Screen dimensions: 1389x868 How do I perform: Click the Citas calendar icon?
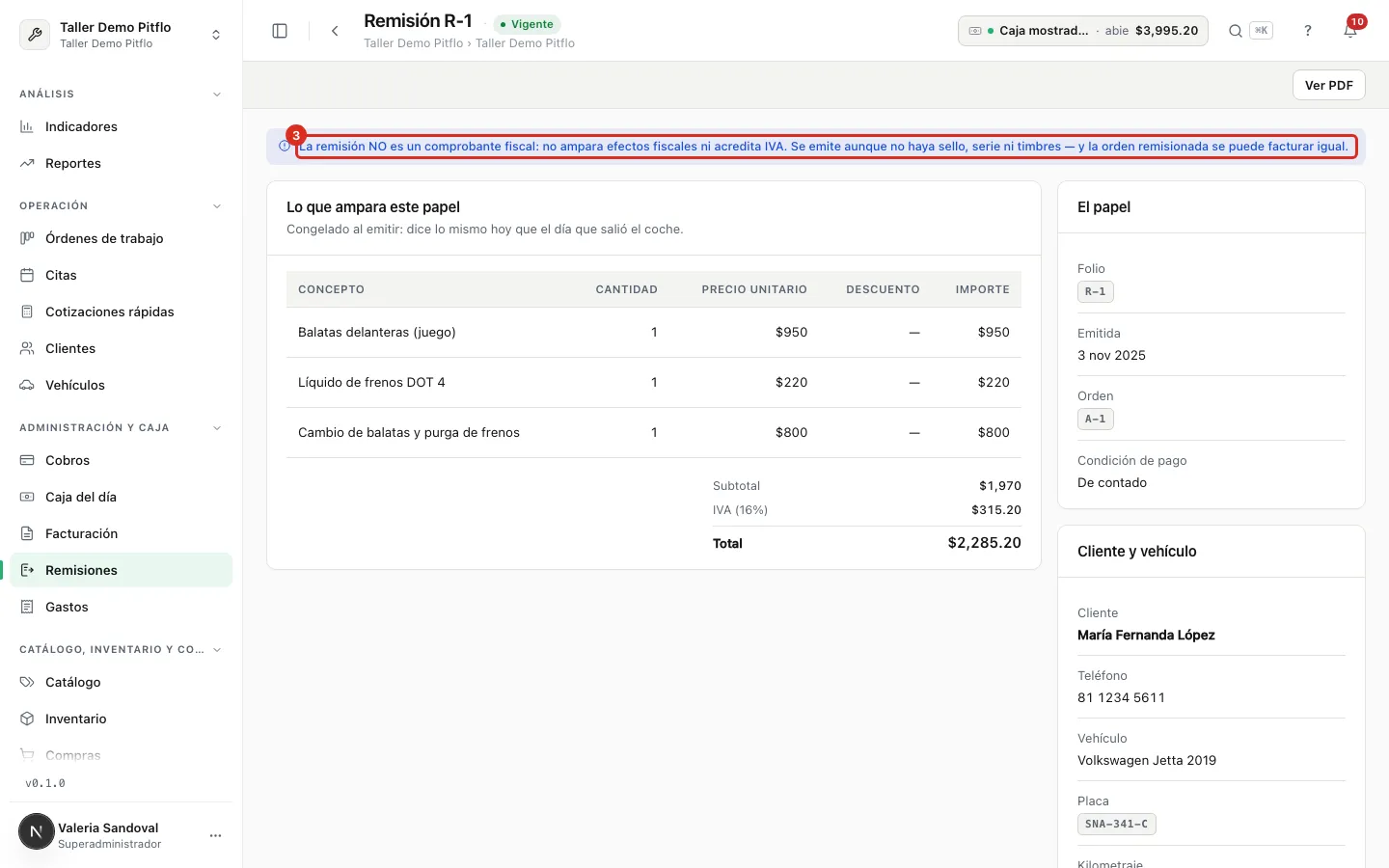pos(27,275)
